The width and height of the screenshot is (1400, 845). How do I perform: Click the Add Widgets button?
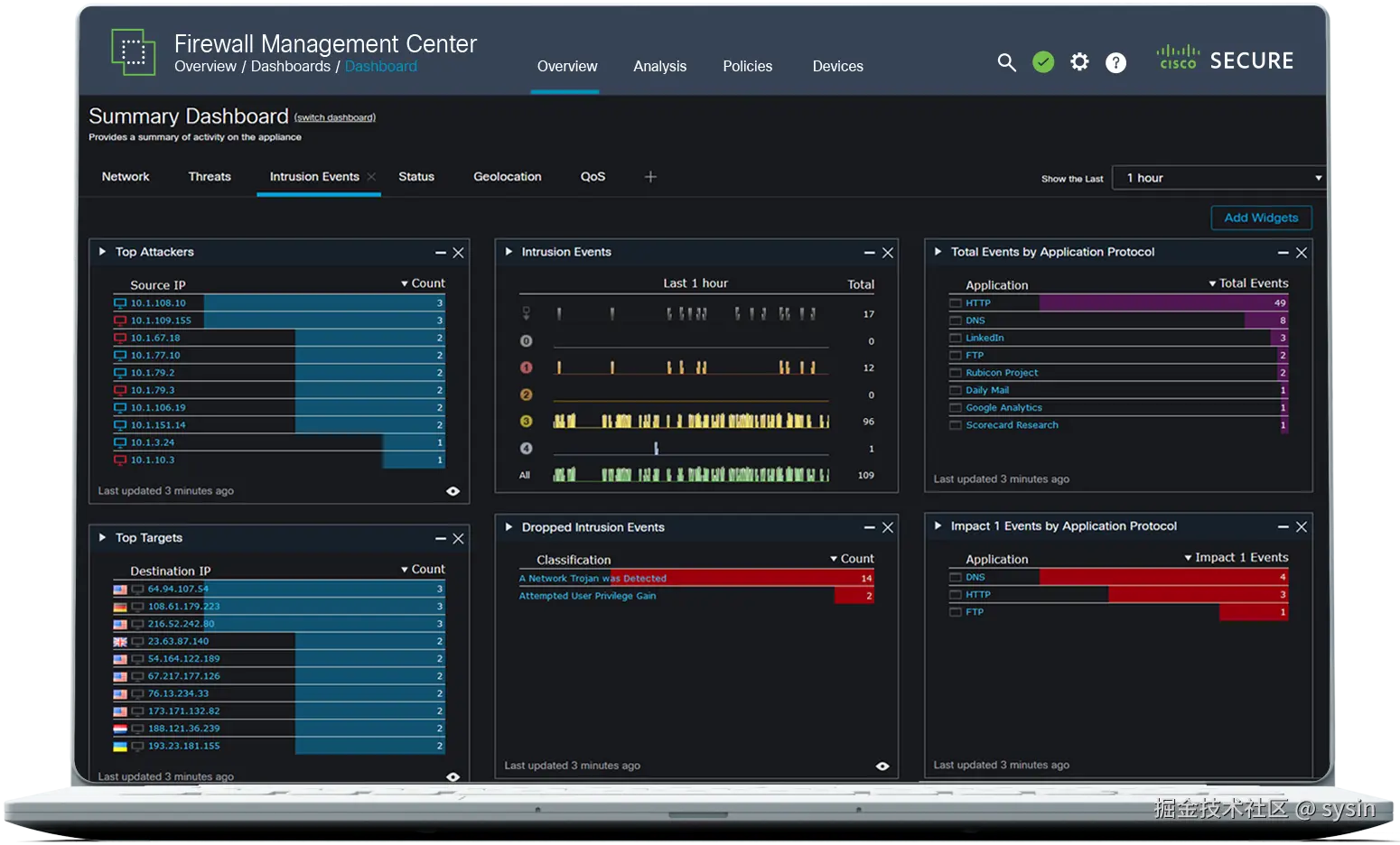click(x=1260, y=218)
